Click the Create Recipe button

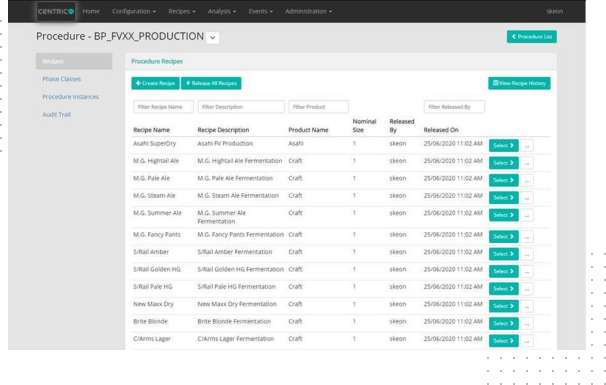point(155,83)
